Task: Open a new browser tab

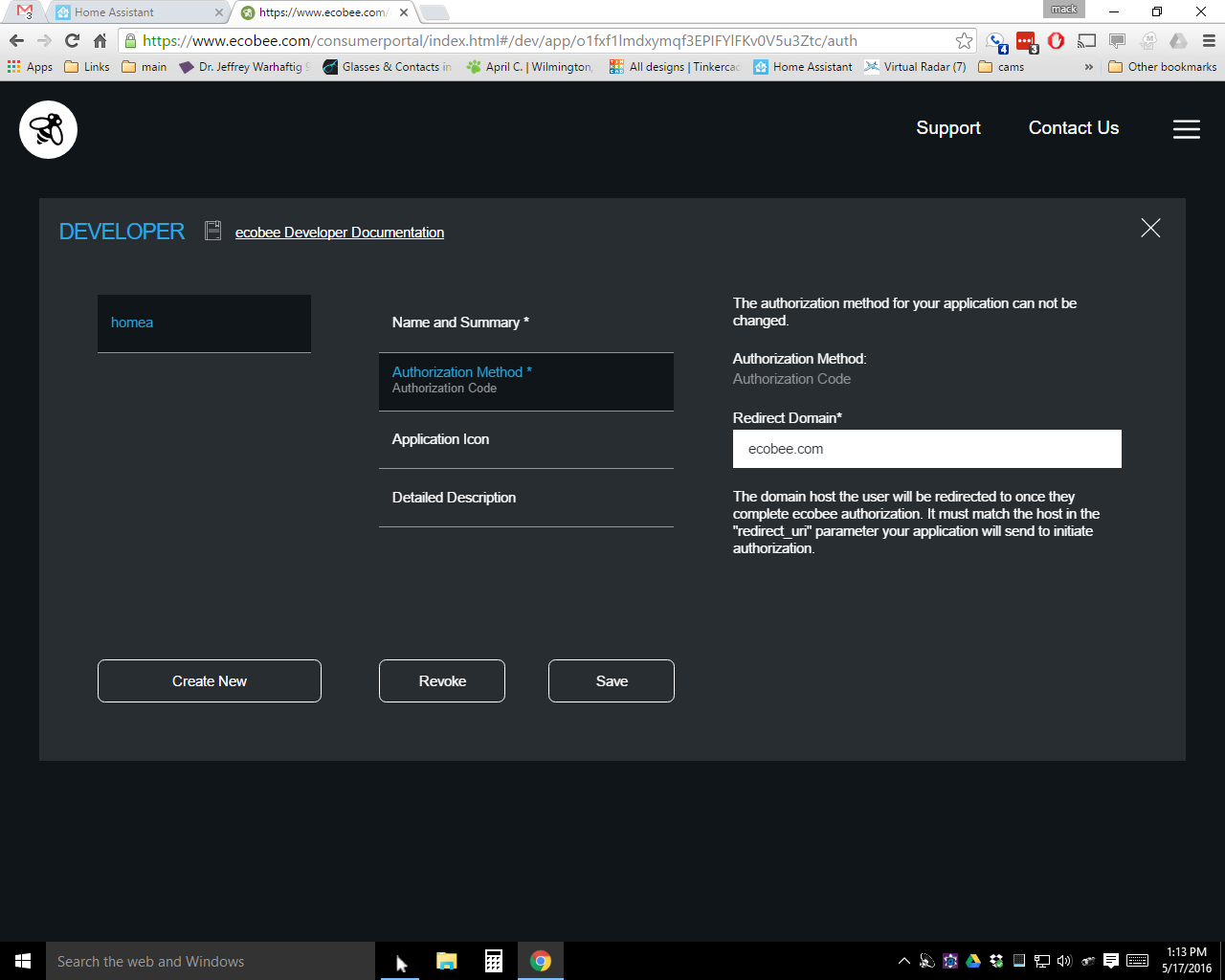Action: pyautogui.click(x=434, y=12)
